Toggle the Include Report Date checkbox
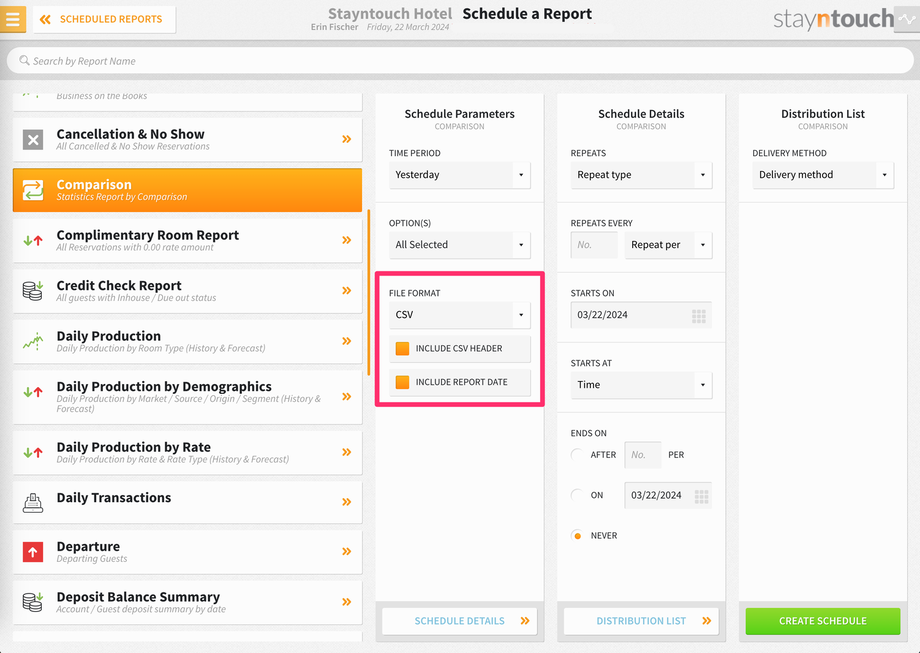This screenshot has width=920, height=653. pyautogui.click(x=402, y=382)
